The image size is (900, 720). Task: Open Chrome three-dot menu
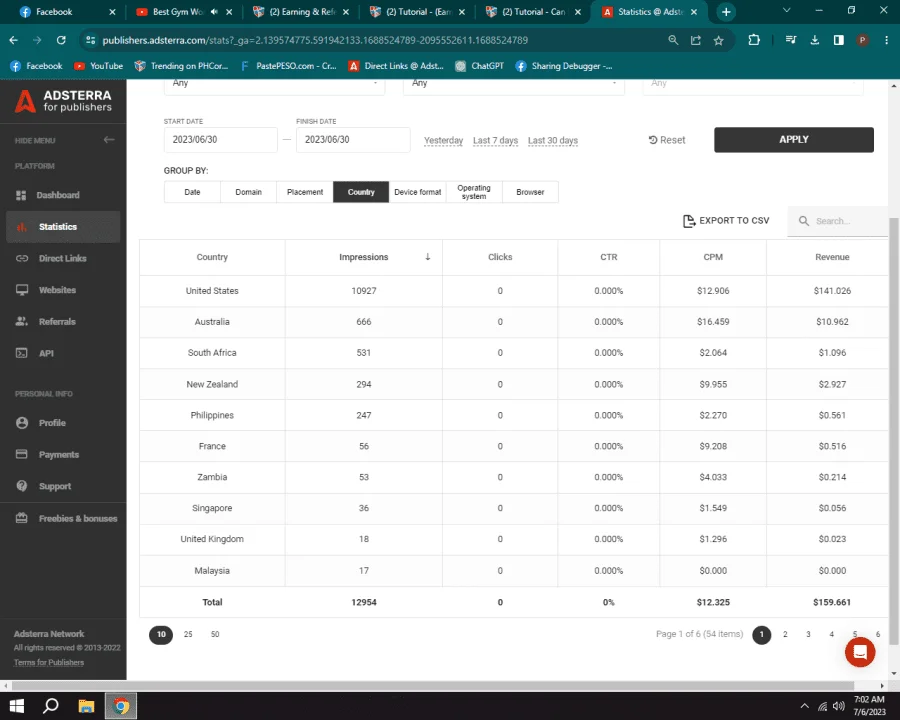886,40
